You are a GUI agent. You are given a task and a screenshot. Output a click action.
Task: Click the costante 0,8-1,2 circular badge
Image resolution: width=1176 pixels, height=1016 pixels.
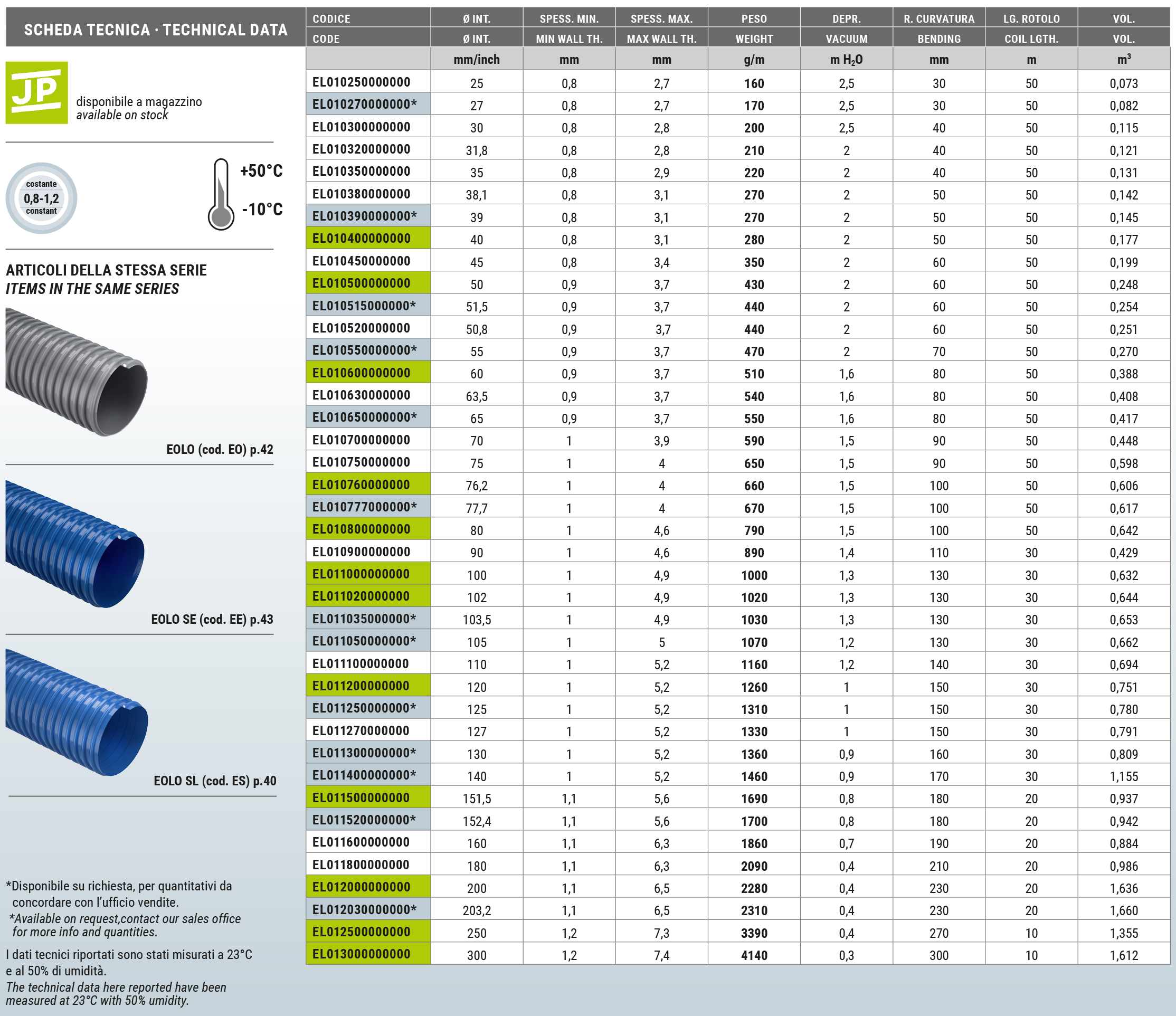[41, 198]
